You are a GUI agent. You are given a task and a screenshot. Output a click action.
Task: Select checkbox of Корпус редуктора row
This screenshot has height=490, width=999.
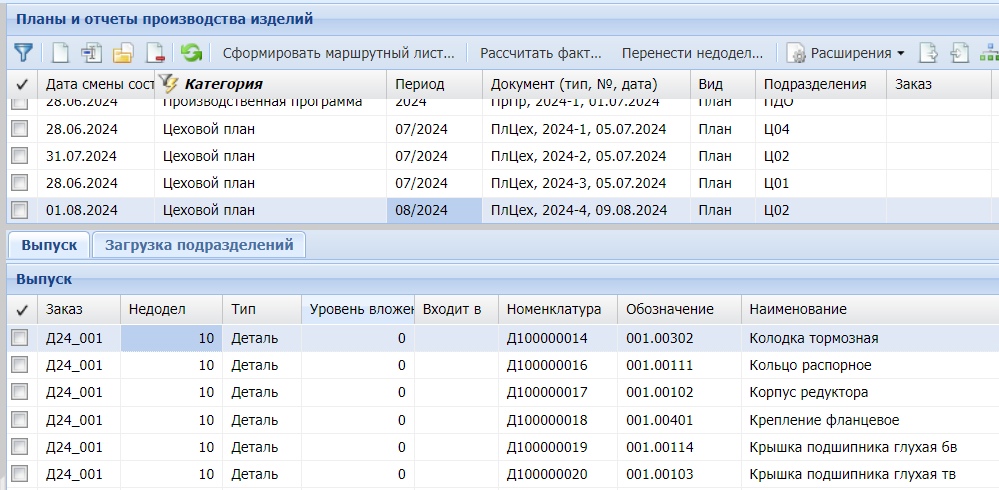(x=20, y=392)
